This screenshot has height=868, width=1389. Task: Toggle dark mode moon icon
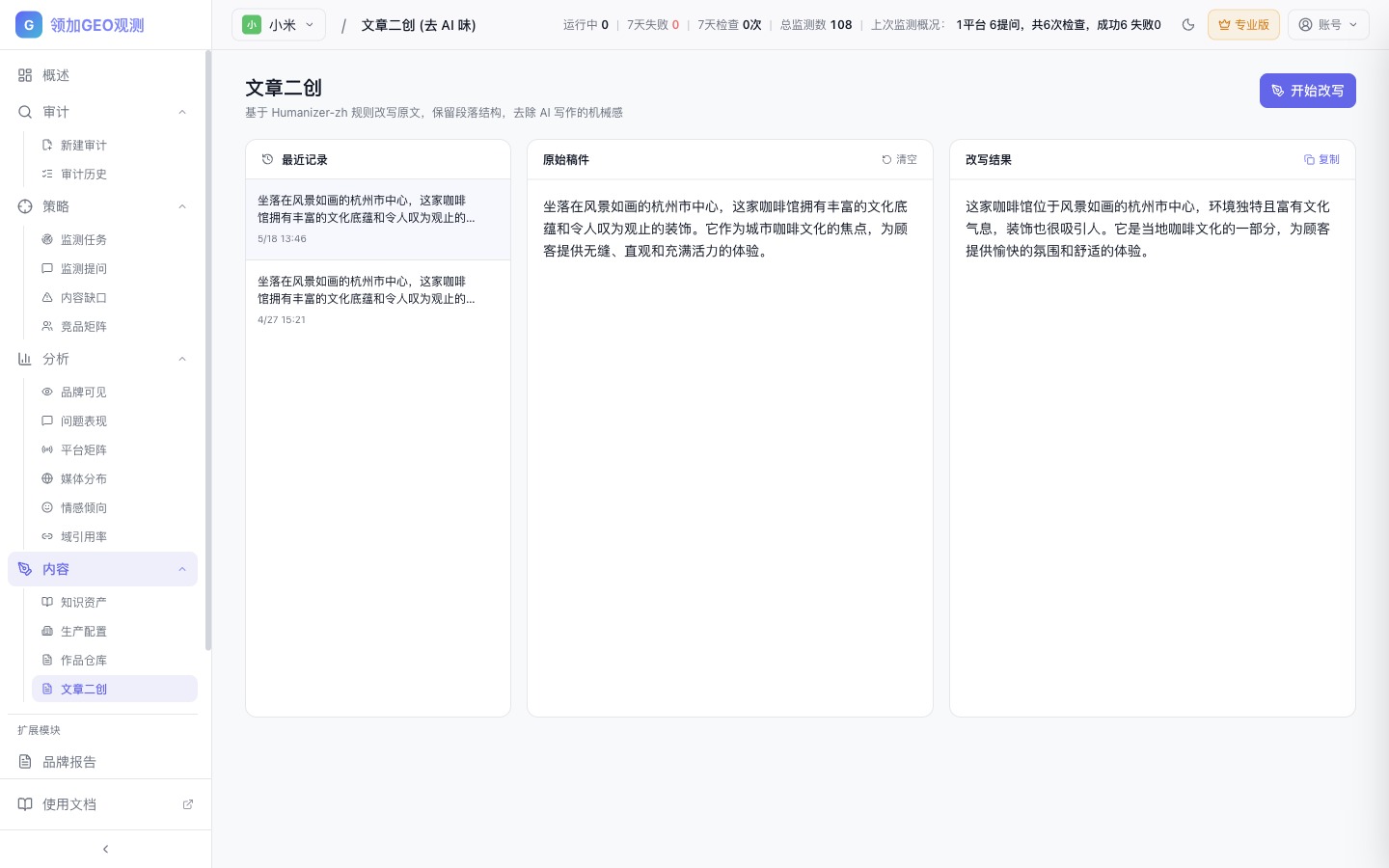pos(1188,25)
